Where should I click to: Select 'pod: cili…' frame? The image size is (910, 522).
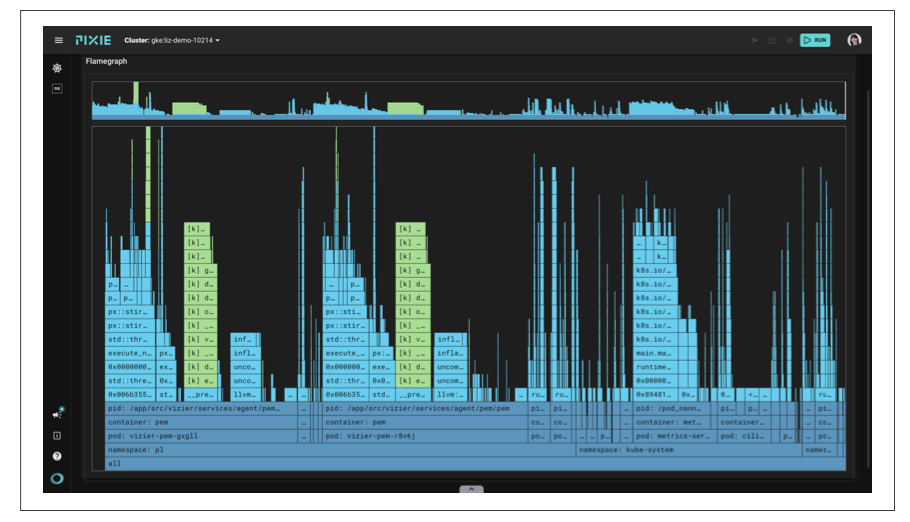[x=744, y=436]
